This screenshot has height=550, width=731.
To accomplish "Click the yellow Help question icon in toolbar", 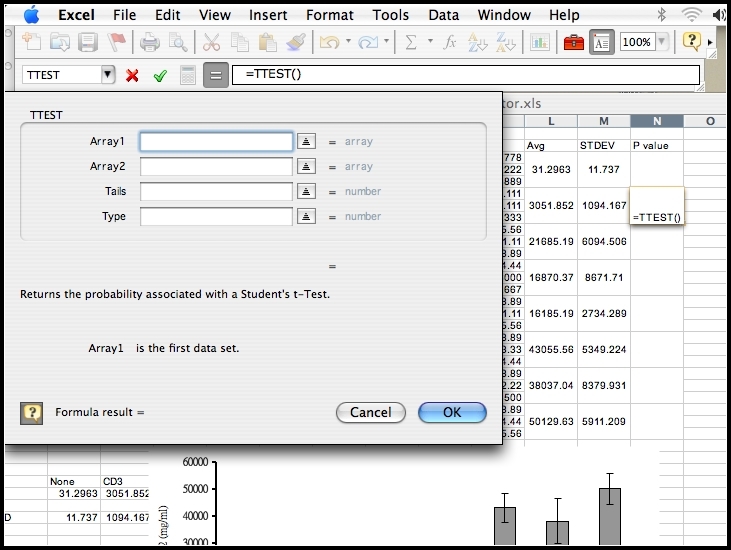I will [691, 42].
